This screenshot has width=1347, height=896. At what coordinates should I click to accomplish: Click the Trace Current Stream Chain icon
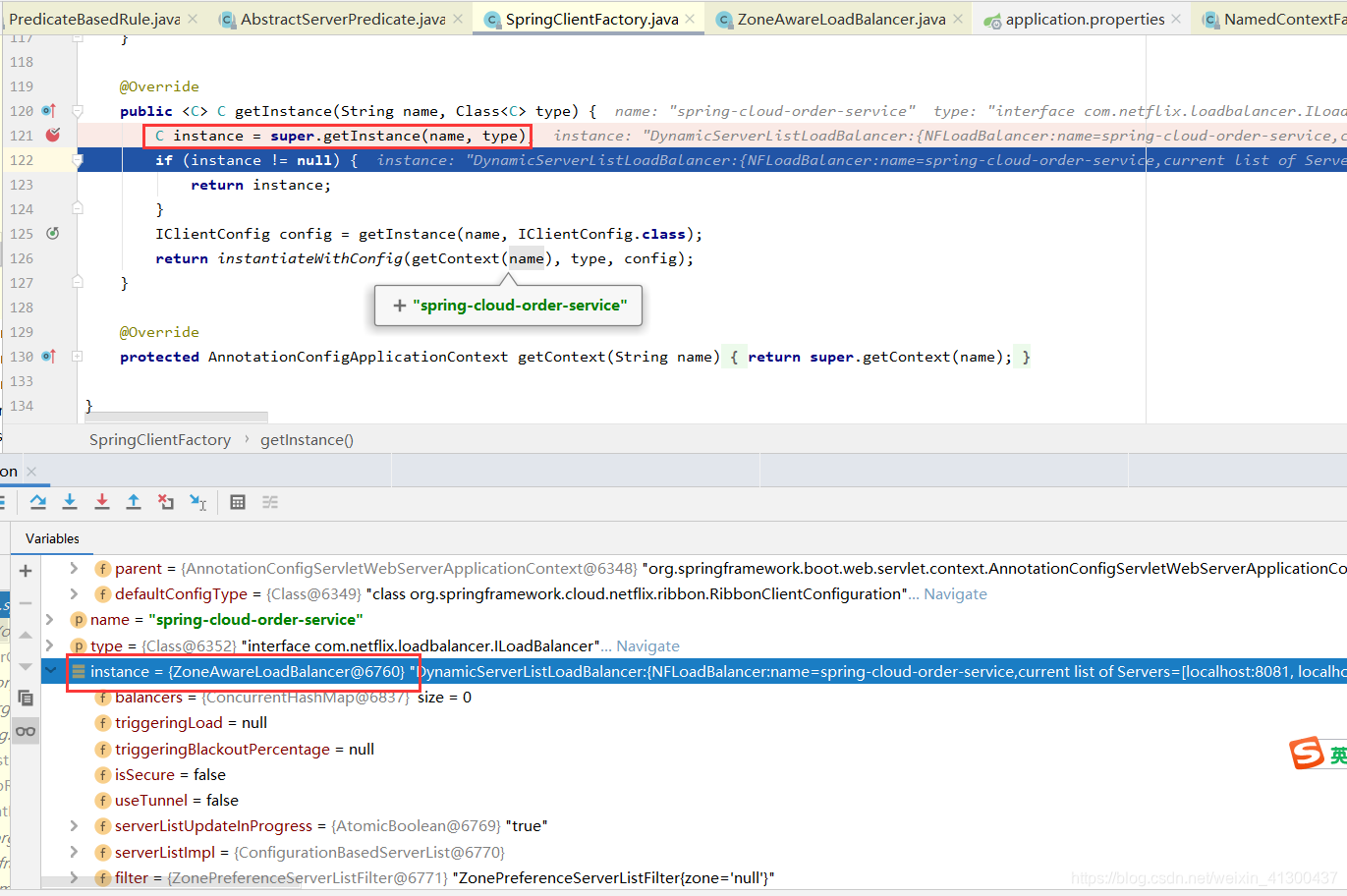pos(270,502)
